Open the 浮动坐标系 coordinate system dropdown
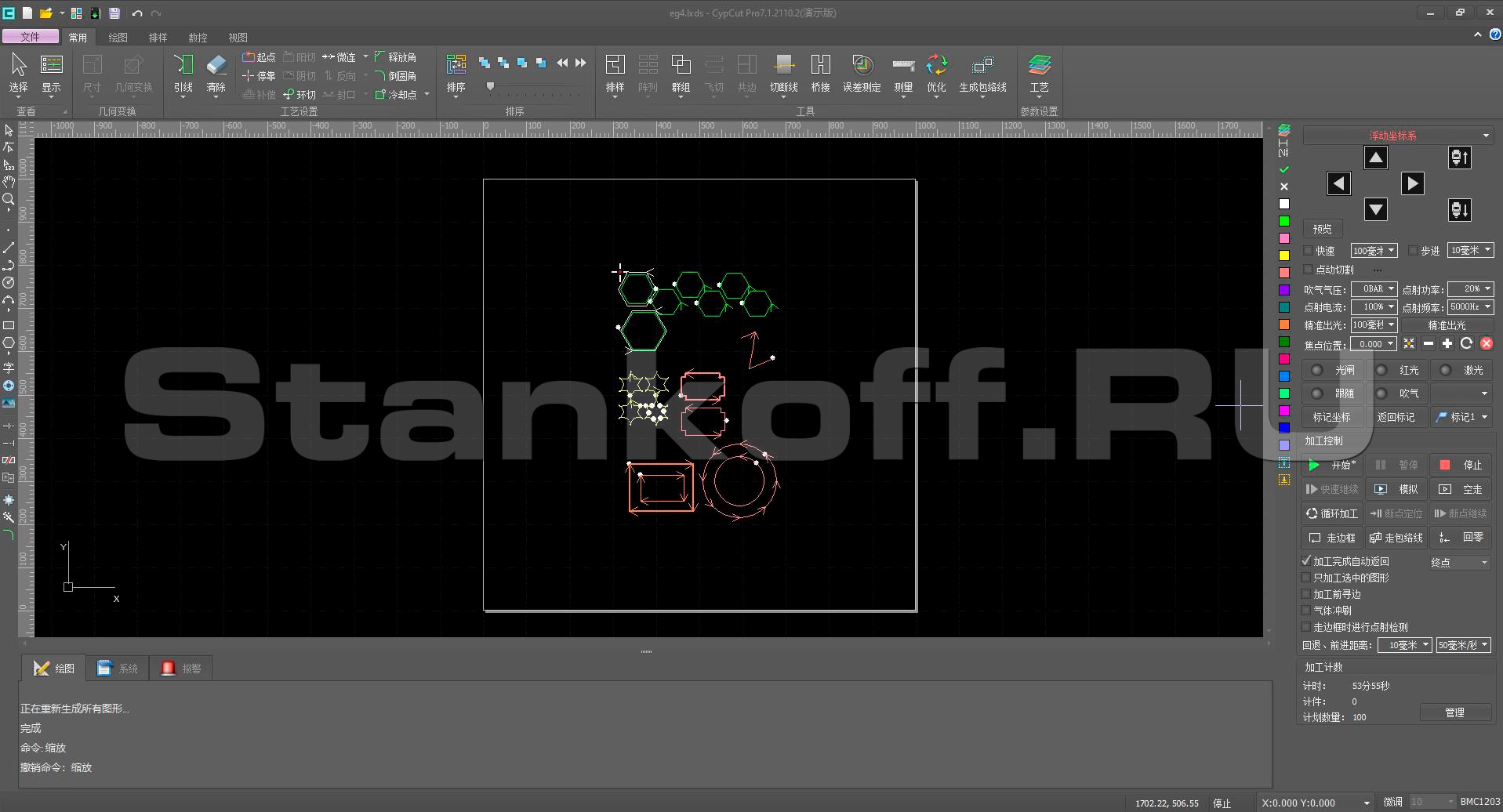The height and width of the screenshot is (812, 1503). coord(1398,136)
